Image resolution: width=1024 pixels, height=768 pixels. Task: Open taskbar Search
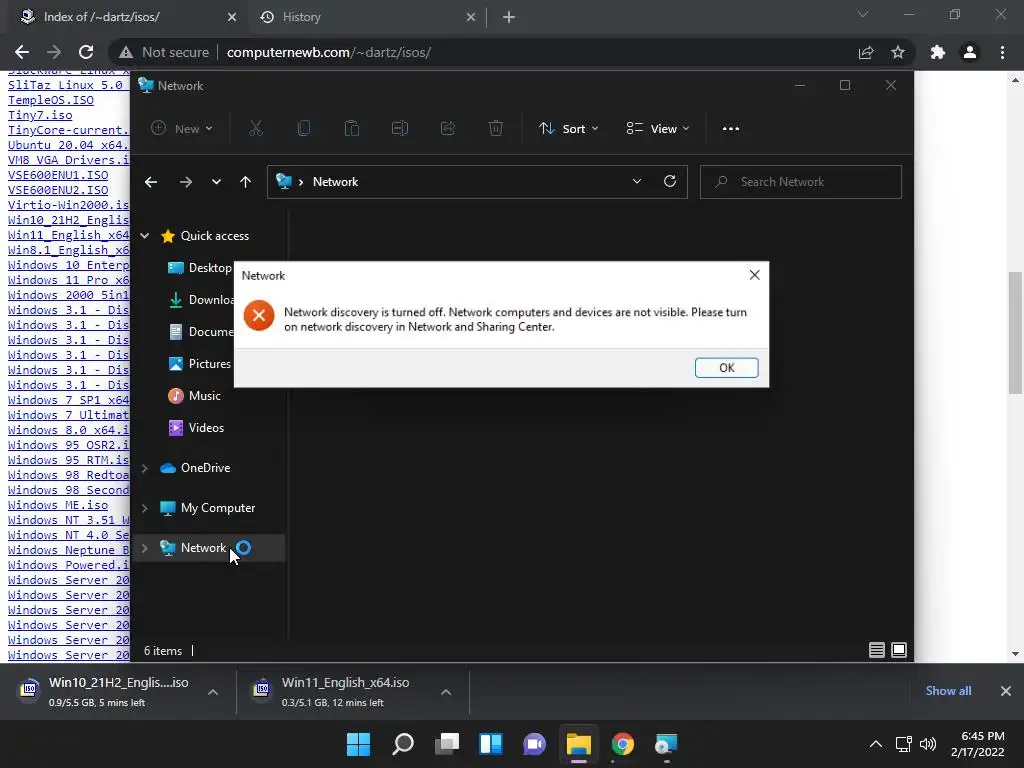403,744
